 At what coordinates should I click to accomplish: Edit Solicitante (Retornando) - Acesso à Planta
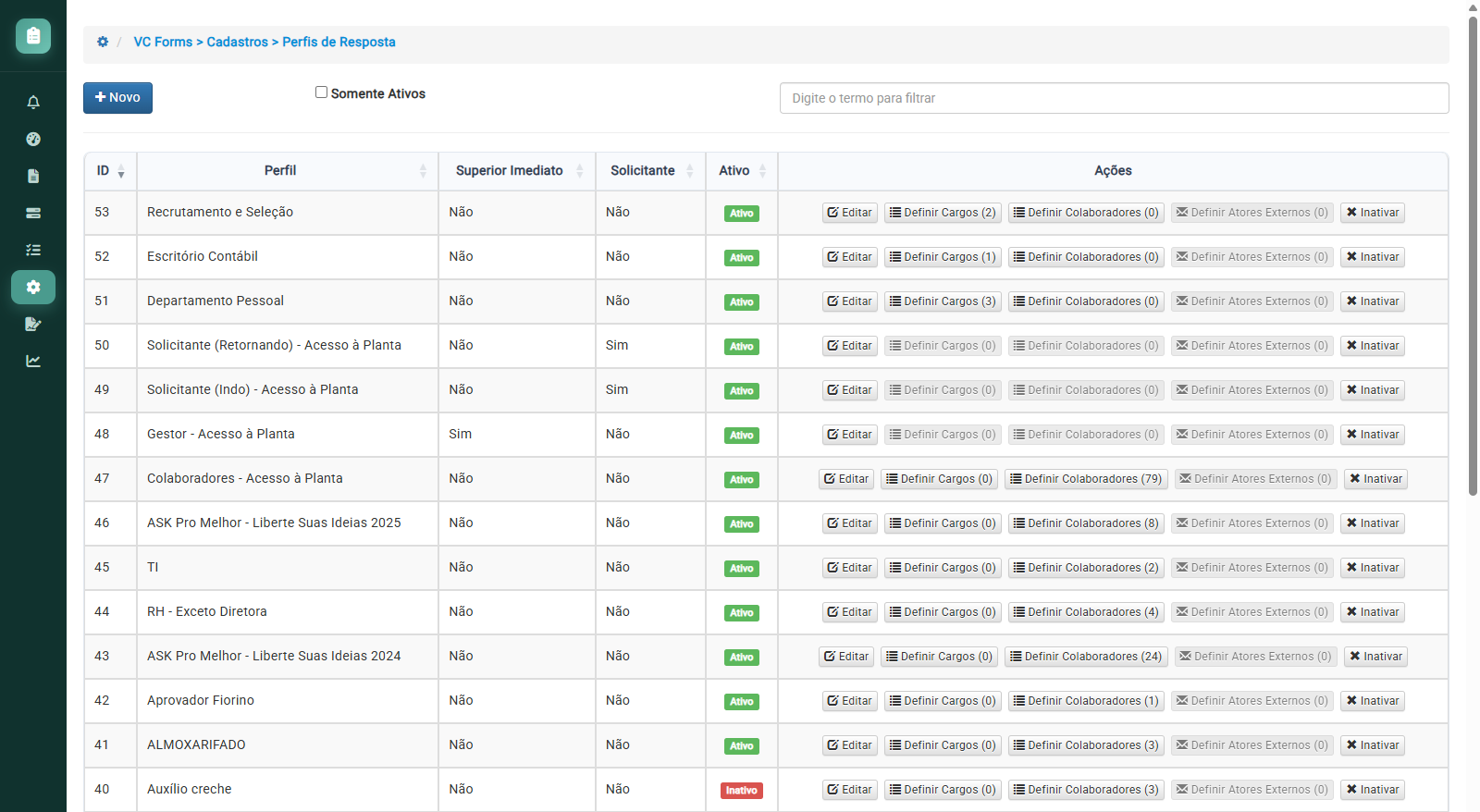[x=849, y=346]
